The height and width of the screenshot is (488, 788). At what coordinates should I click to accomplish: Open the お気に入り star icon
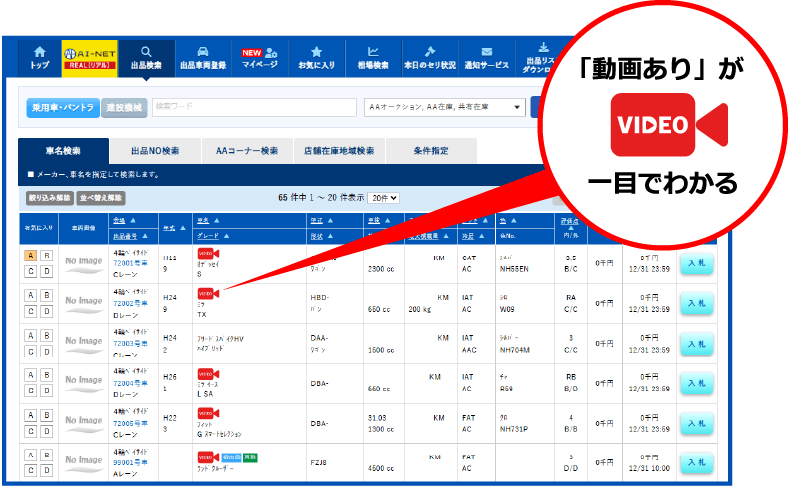(316, 58)
